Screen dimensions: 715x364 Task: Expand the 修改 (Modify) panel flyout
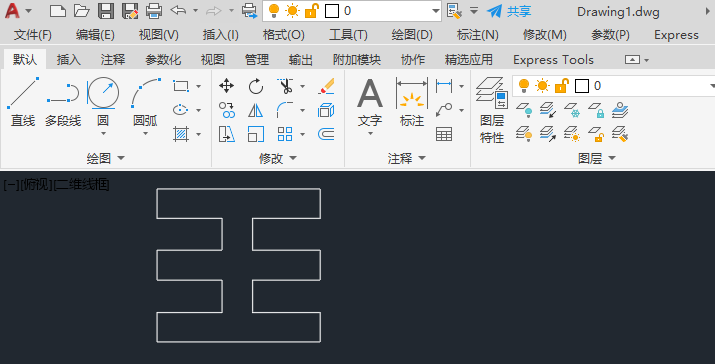click(x=278, y=158)
